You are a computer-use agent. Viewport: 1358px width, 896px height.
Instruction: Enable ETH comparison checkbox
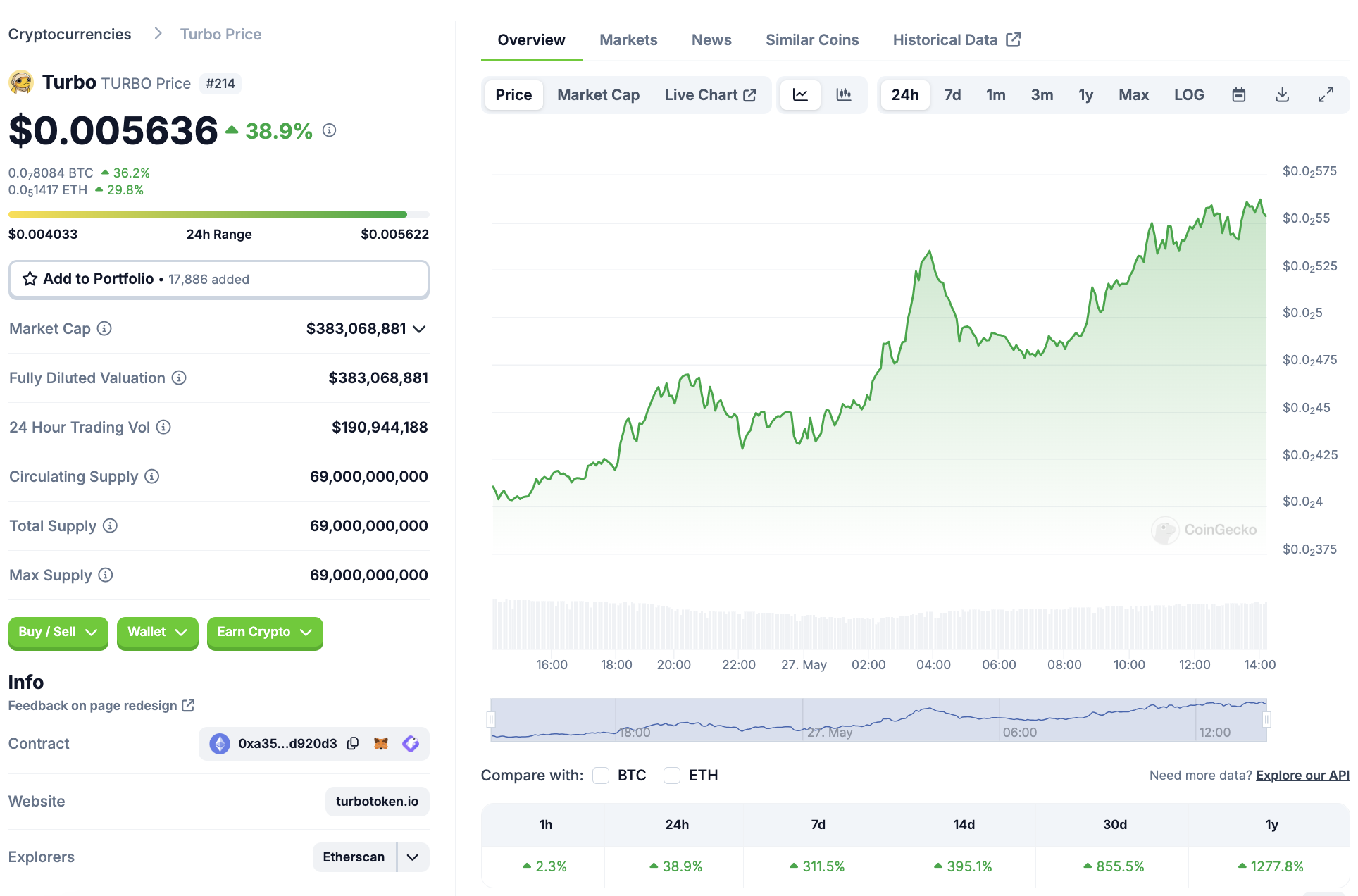pos(672,776)
